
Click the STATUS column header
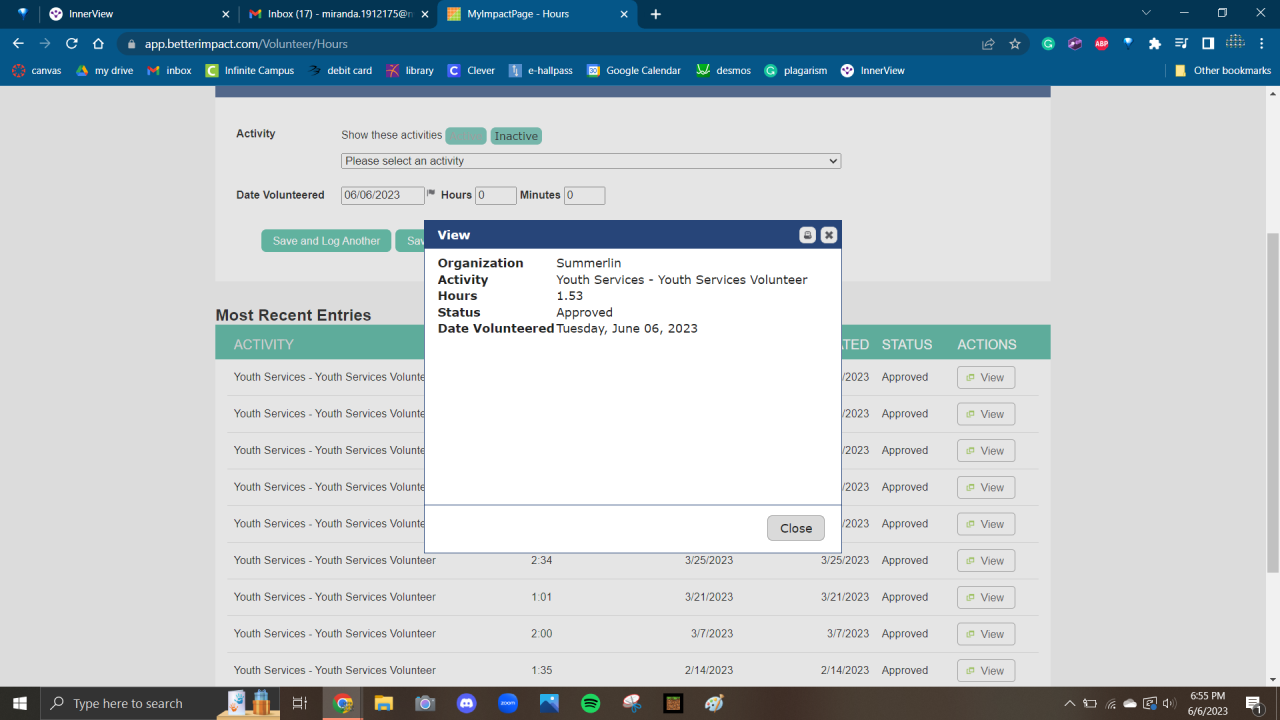907,344
